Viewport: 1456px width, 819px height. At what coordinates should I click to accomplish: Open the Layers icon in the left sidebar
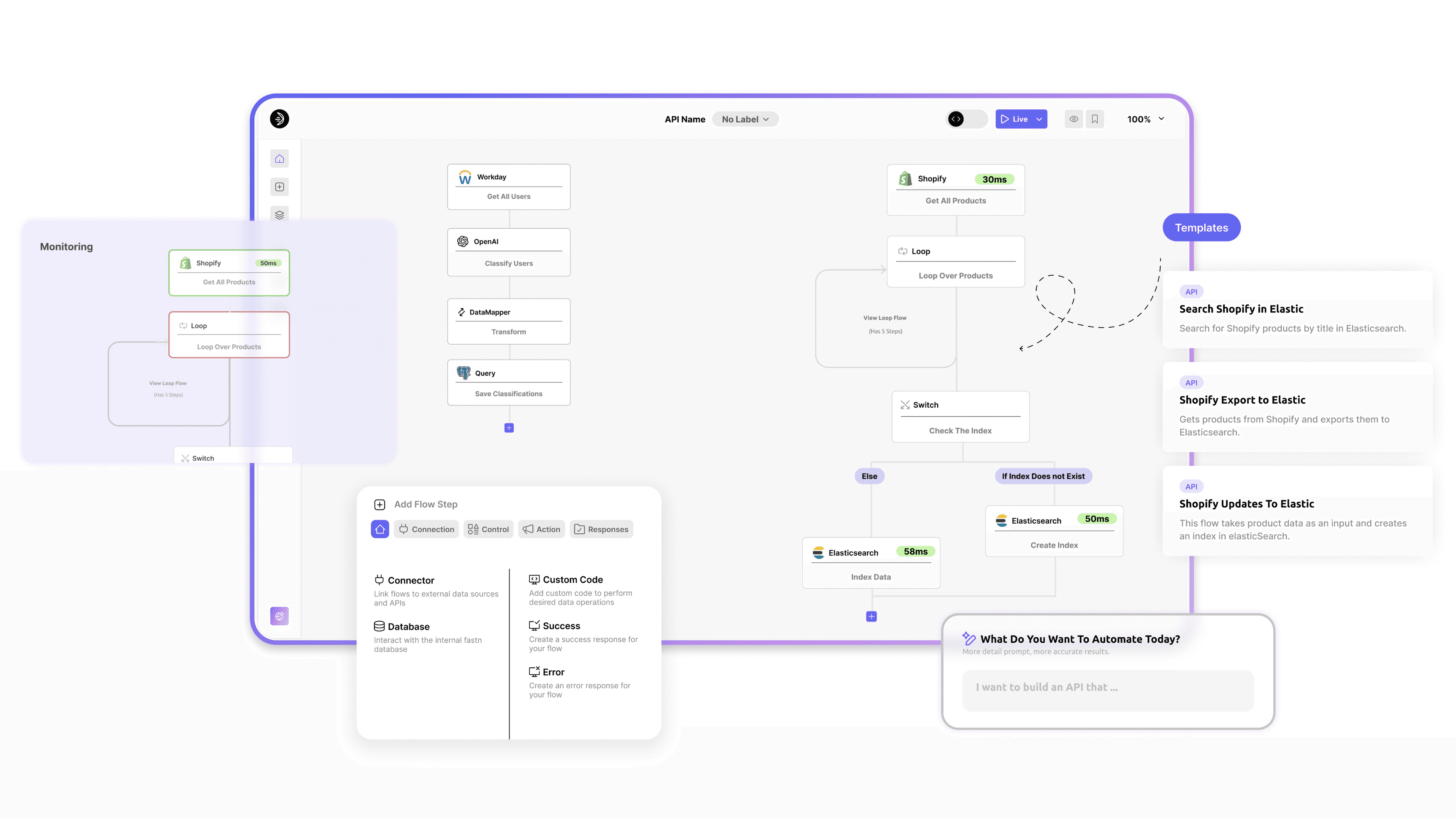point(279,215)
